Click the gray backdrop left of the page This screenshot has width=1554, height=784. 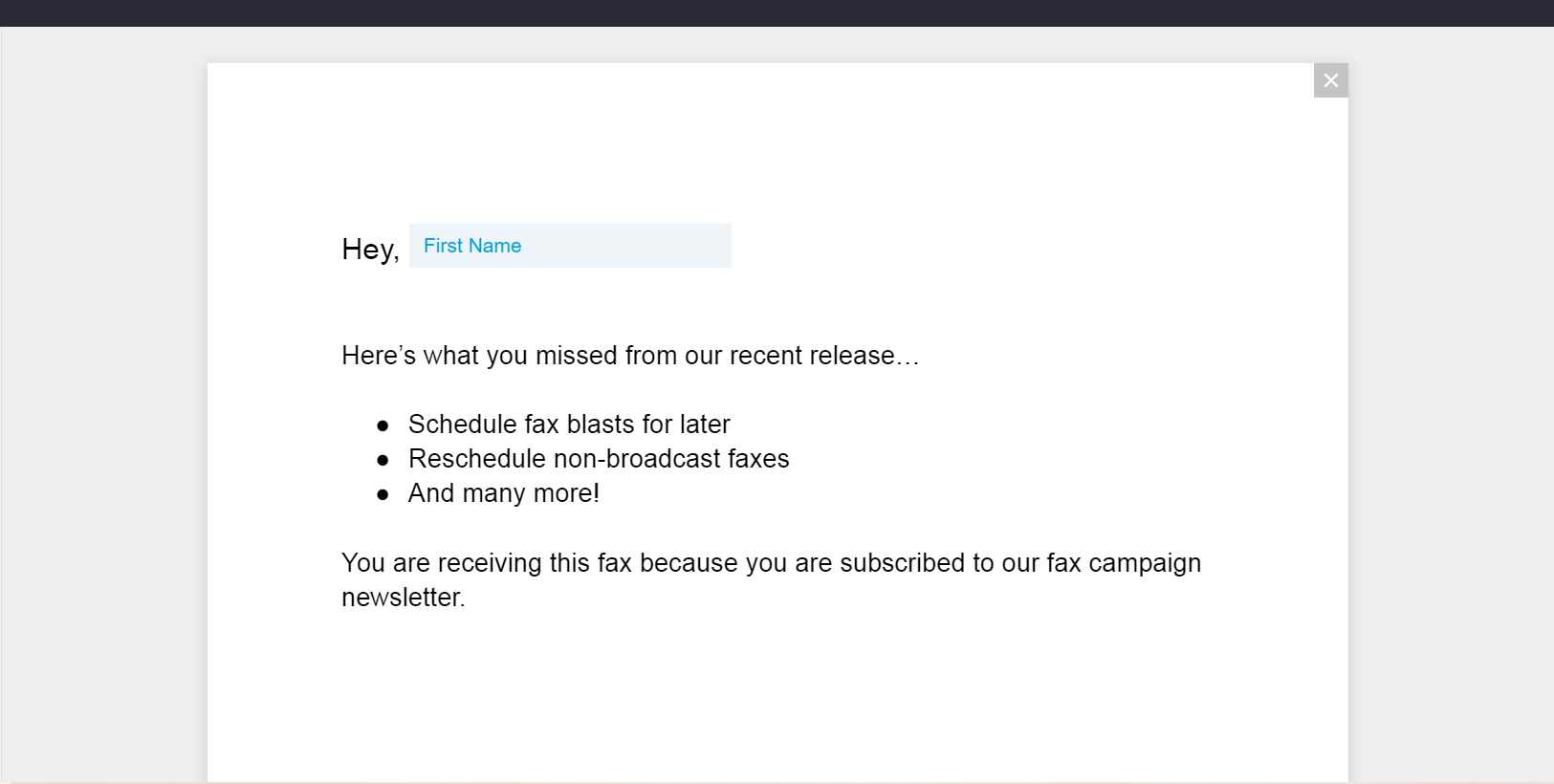(103, 402)
